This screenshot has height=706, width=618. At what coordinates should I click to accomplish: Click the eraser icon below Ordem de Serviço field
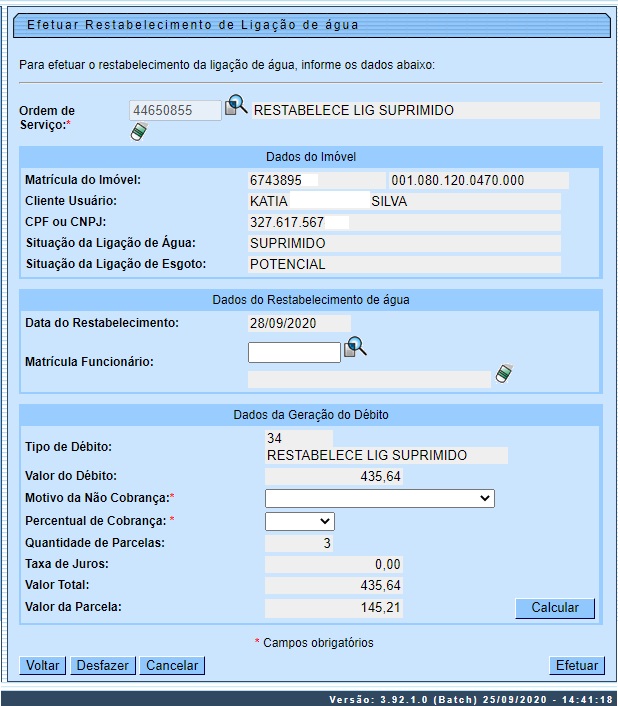[x=139, y=132]
